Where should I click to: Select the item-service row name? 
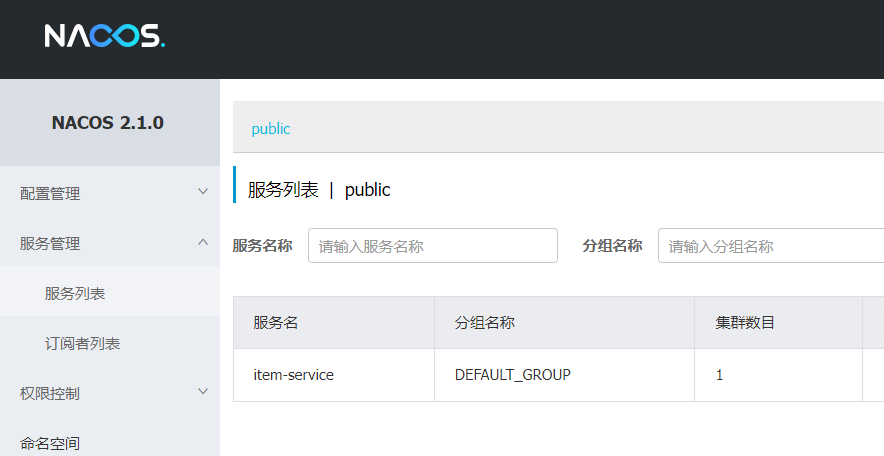pyautogui.click(x=294, y=375)
